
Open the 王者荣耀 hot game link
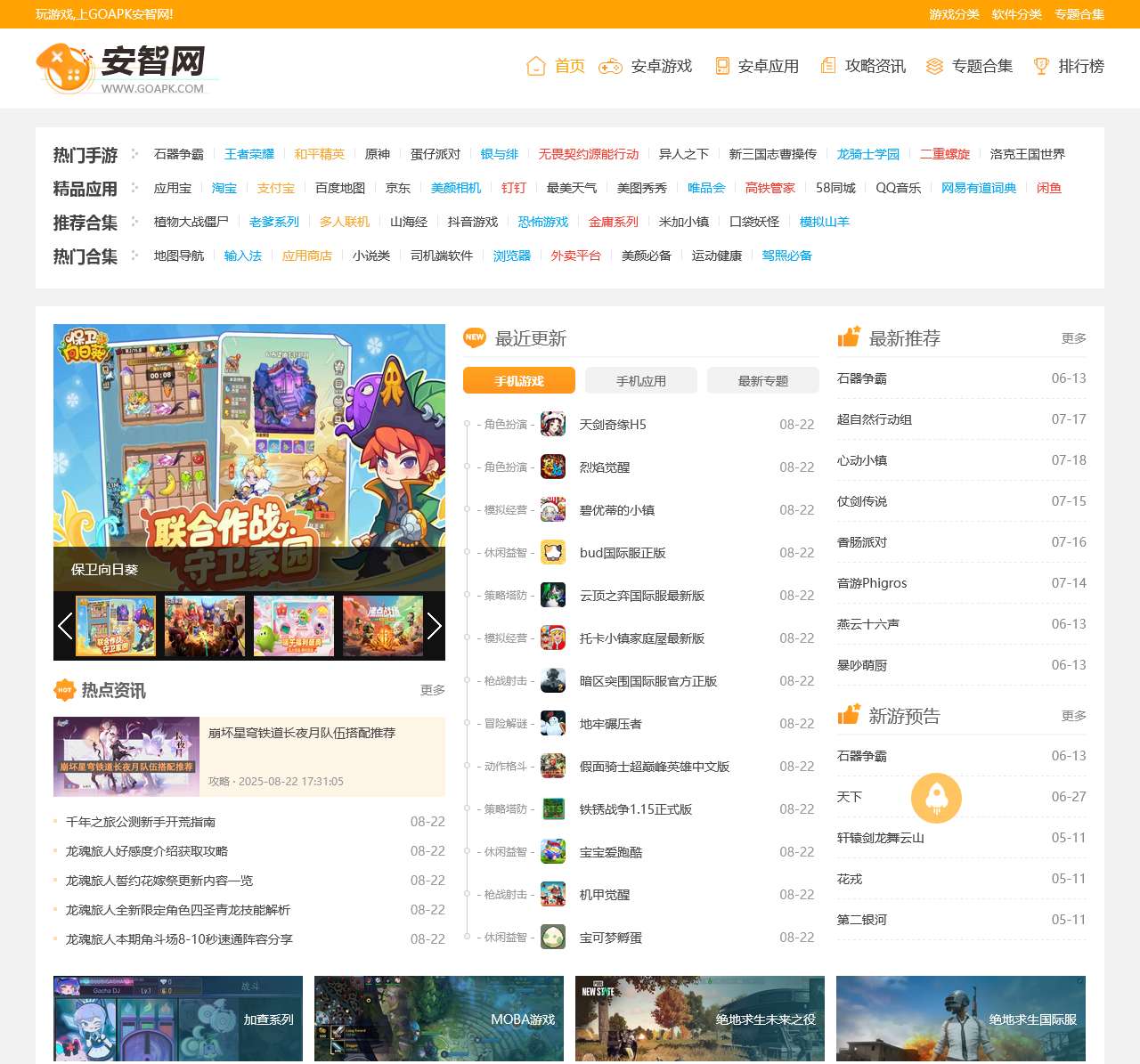pos(250,153)
